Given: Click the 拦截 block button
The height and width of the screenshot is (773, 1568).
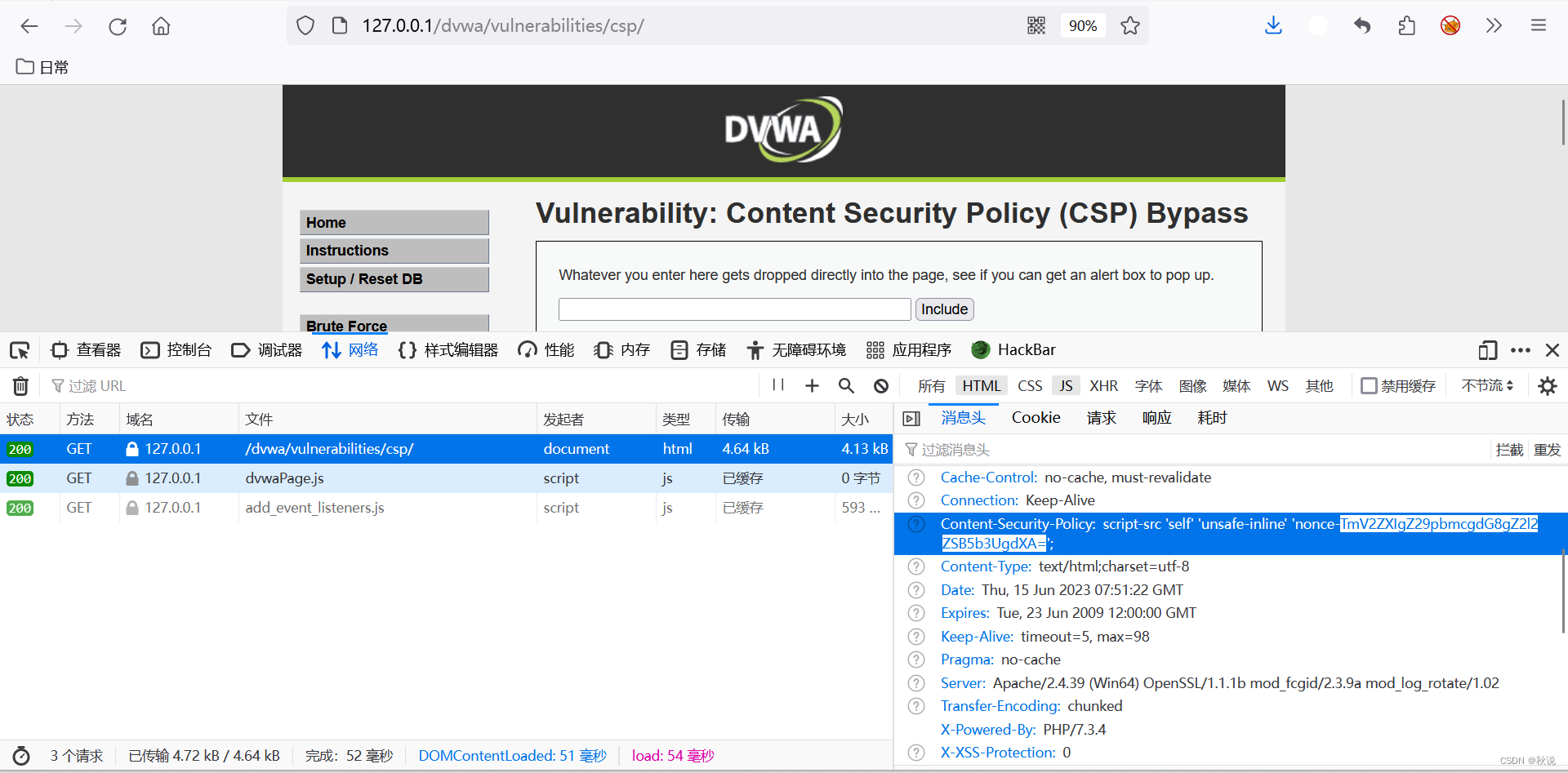Looking at the screenshot, I should tap(1509, 450).
